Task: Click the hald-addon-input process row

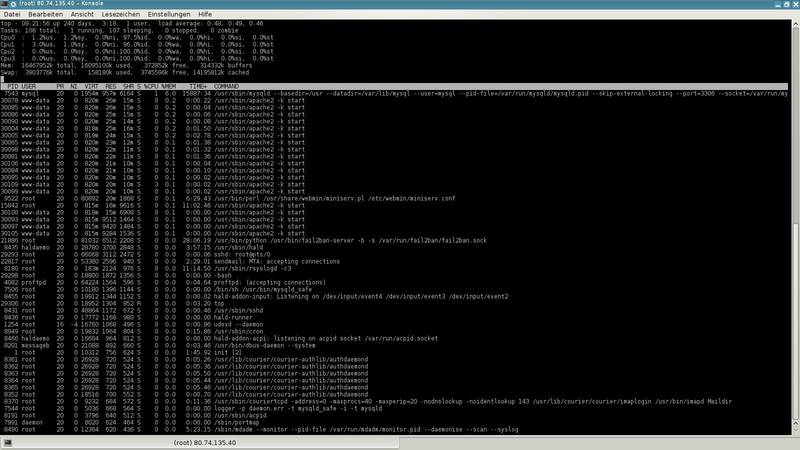Action: tap(255, 296)
